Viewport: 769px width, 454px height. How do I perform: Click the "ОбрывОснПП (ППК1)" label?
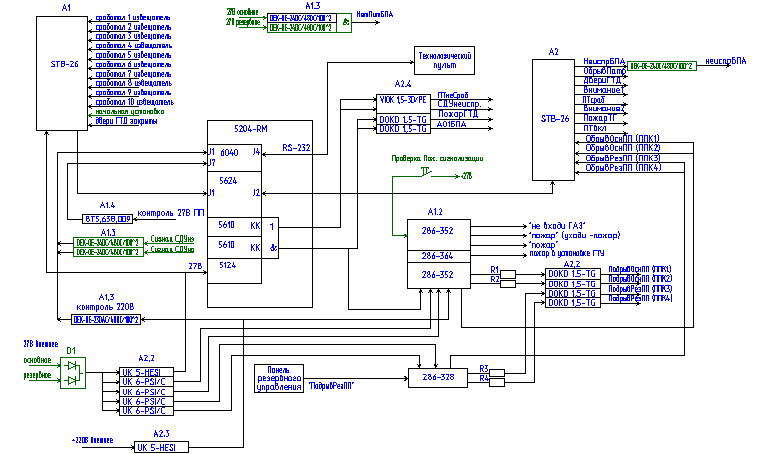pos(622,139)
